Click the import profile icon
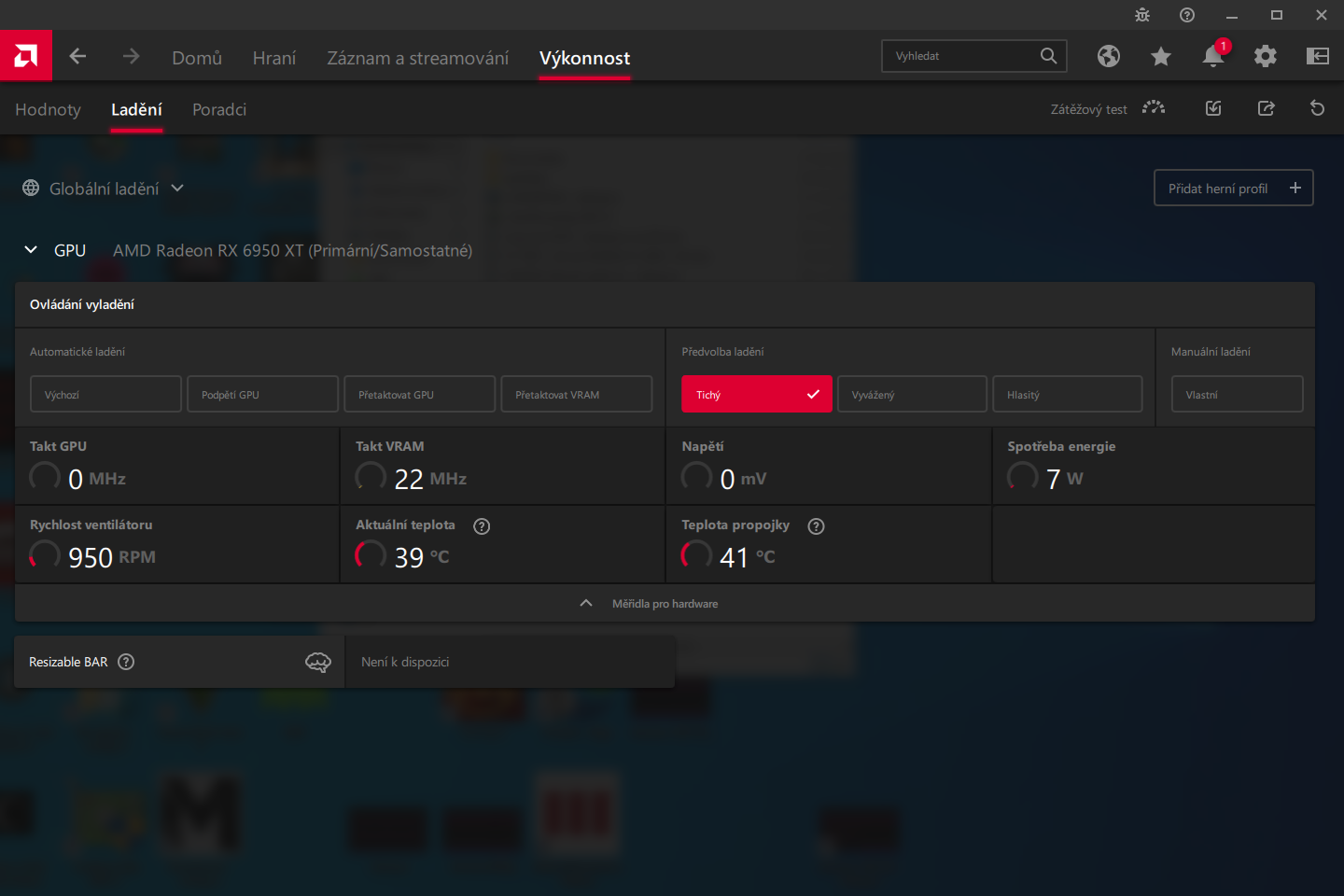Image resolution: width=1344 pixels, height=896 pixels. (x=1213, y=108)
